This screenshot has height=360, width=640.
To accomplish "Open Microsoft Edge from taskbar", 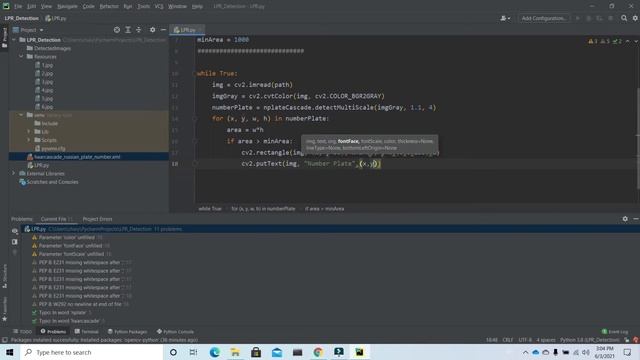I will 215,352.
